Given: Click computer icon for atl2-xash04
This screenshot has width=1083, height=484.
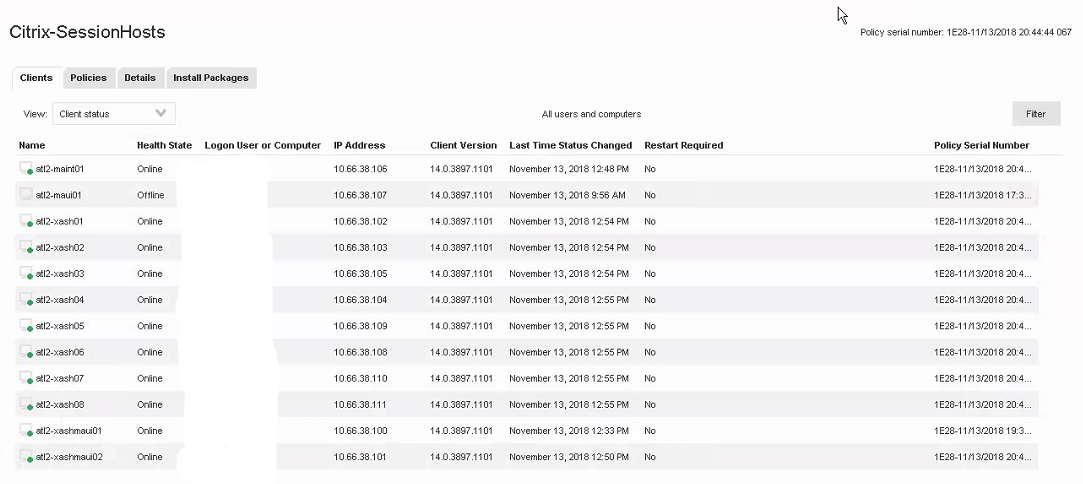Looking at the screenshot, I should (x=26, y=300).
